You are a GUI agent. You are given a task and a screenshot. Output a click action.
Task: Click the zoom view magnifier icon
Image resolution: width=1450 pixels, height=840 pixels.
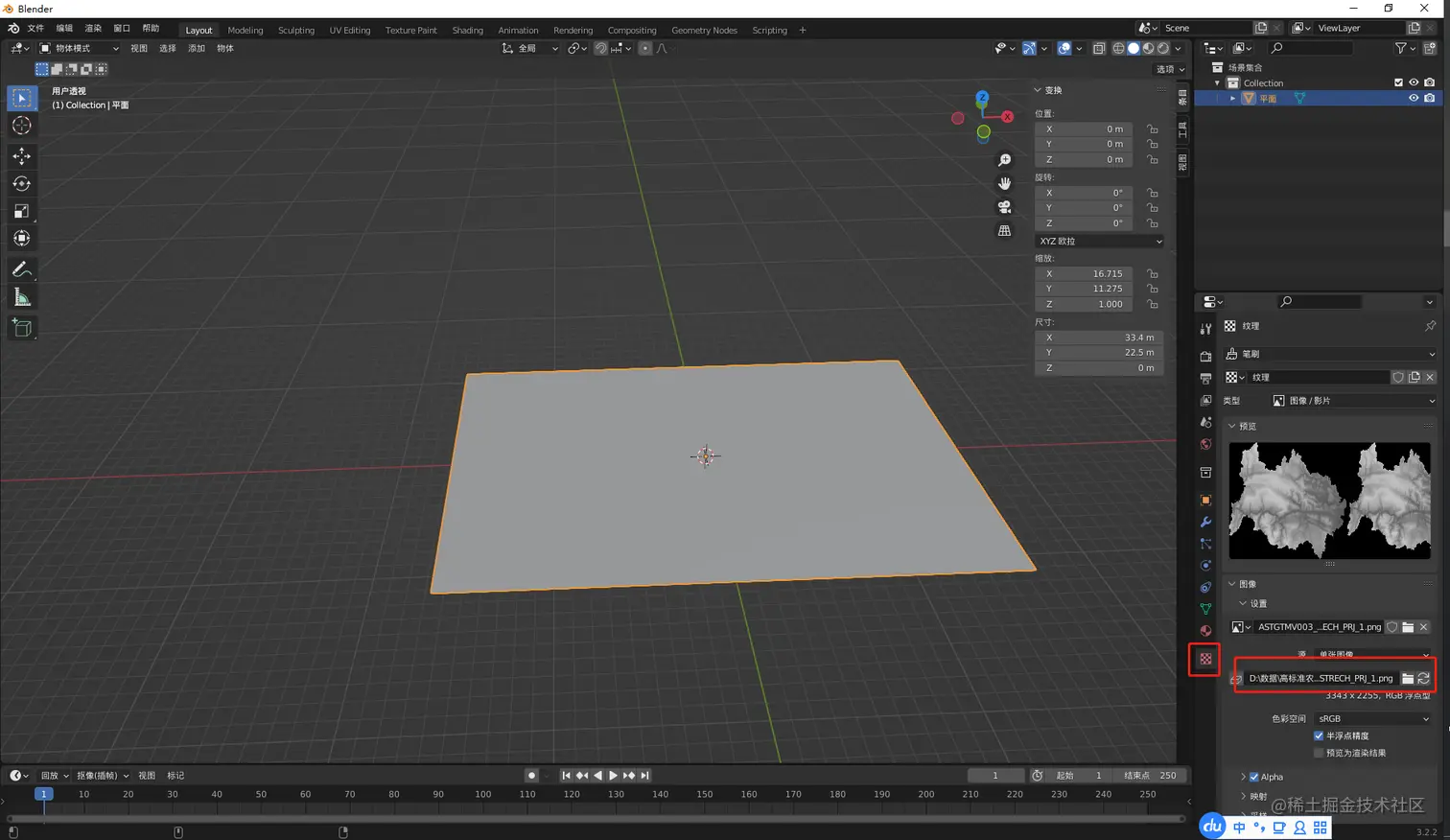coord(1004,160)
